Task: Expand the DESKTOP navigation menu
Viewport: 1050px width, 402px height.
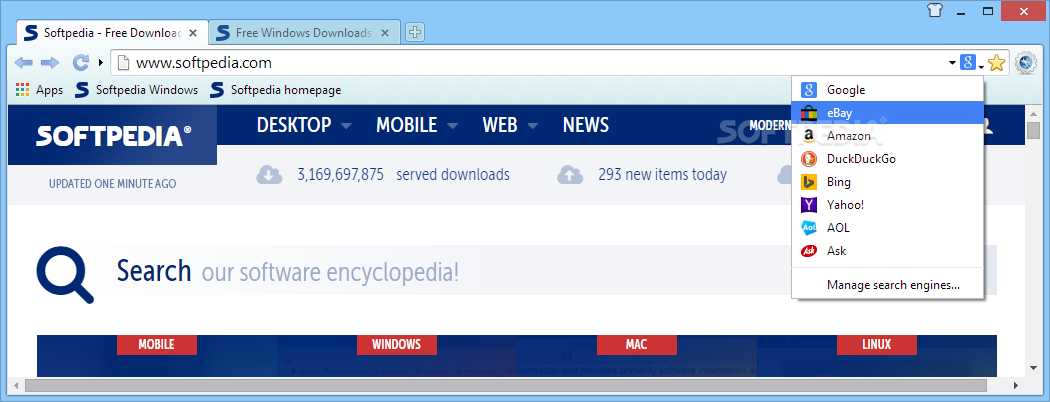Action: pos(304,125)
